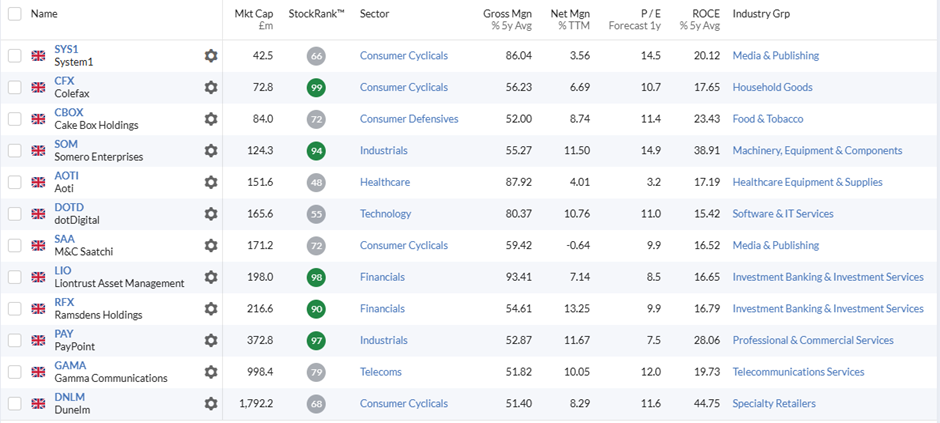Tick the PayPoint row checkbox
Viewport: 940px width, 423px height.
click(x=14, y=340)
